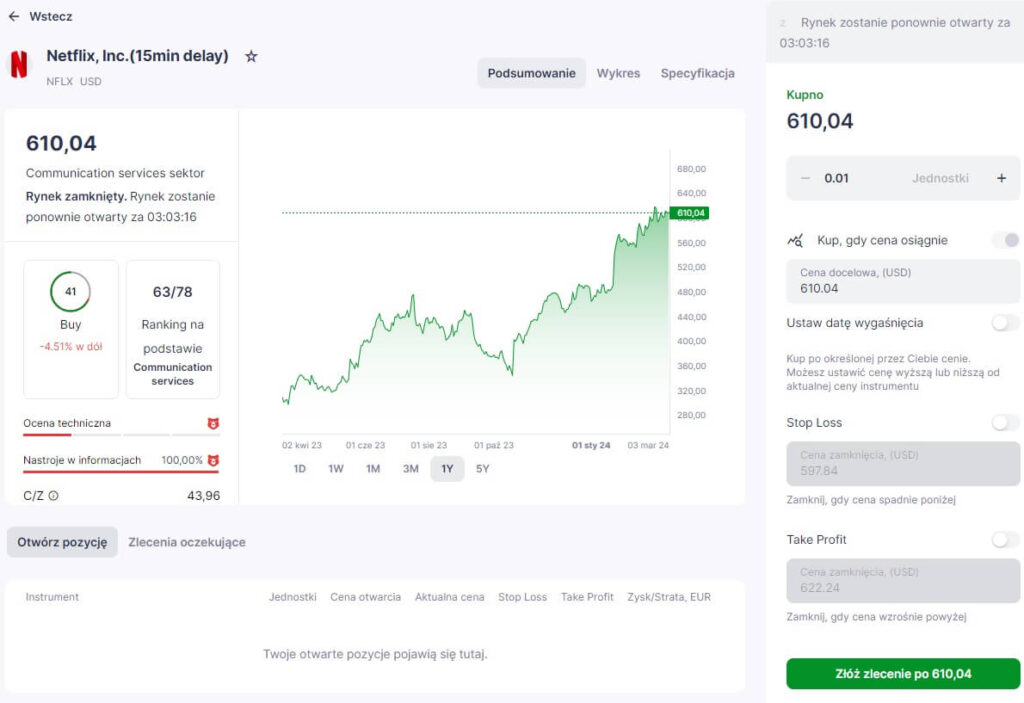Click the plus icon to increase units

(1001, 178)
